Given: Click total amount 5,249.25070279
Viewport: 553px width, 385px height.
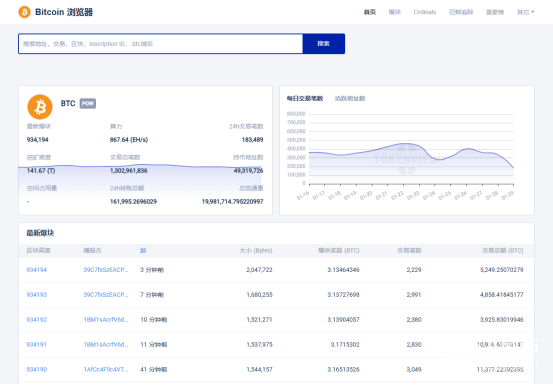Looking at the screenshot, I should (x=502, y=270).
